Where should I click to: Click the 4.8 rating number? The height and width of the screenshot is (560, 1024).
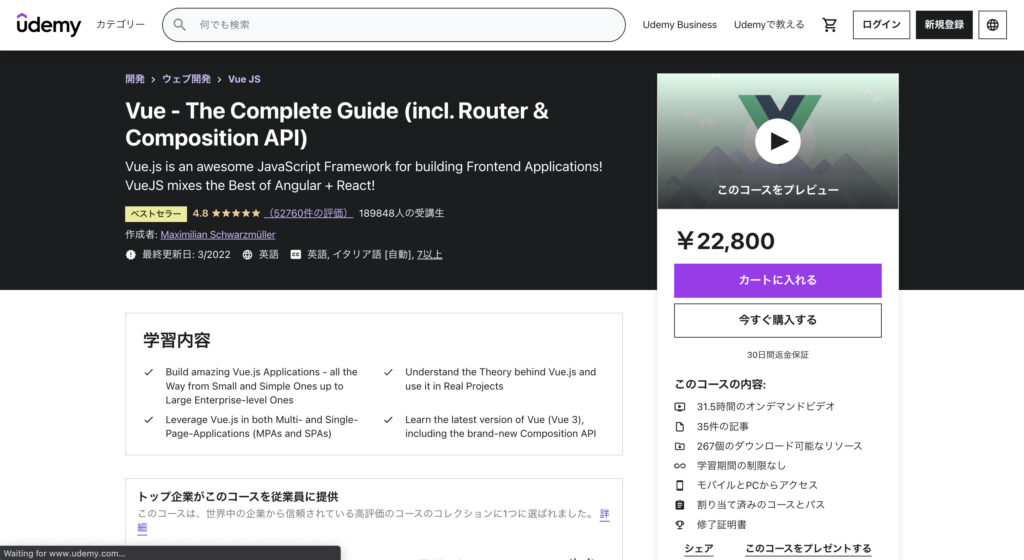point(200,213)
